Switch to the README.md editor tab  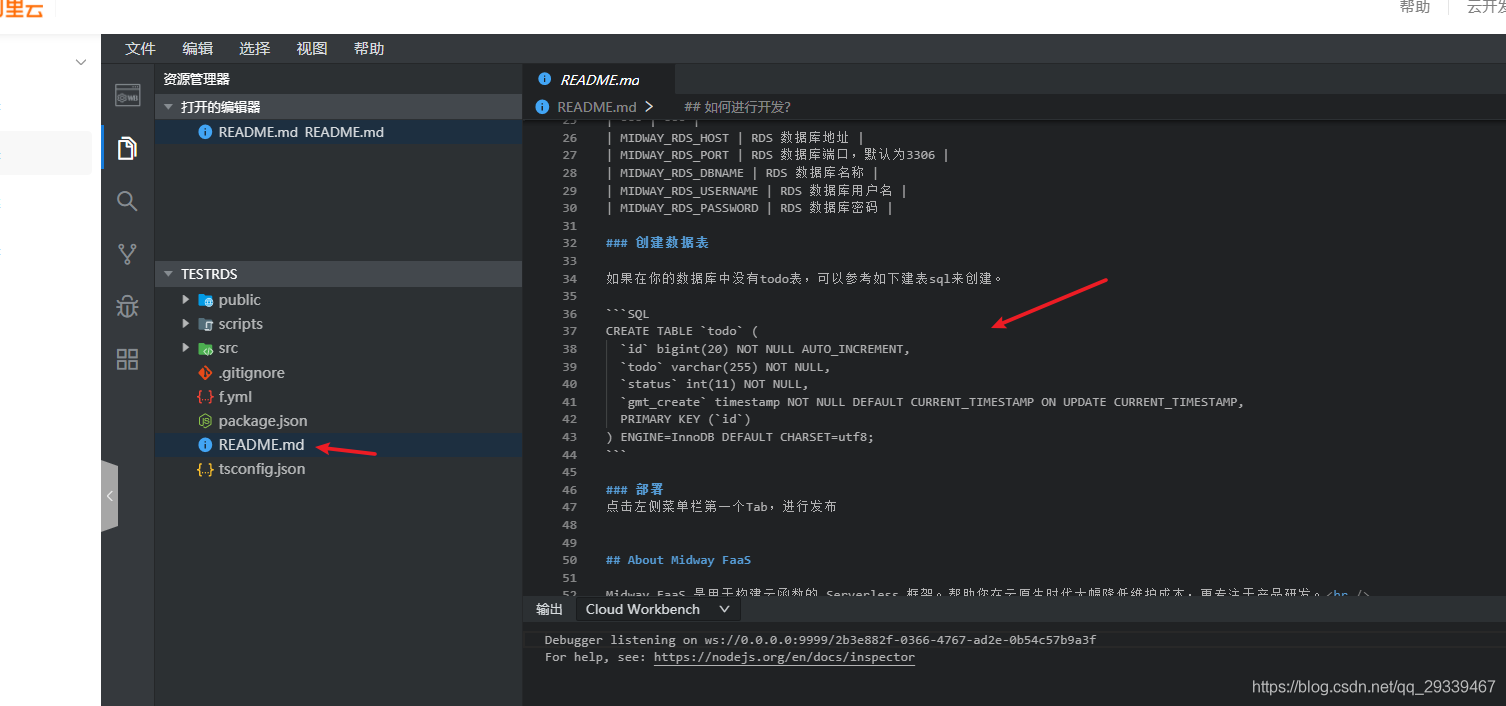599,79
